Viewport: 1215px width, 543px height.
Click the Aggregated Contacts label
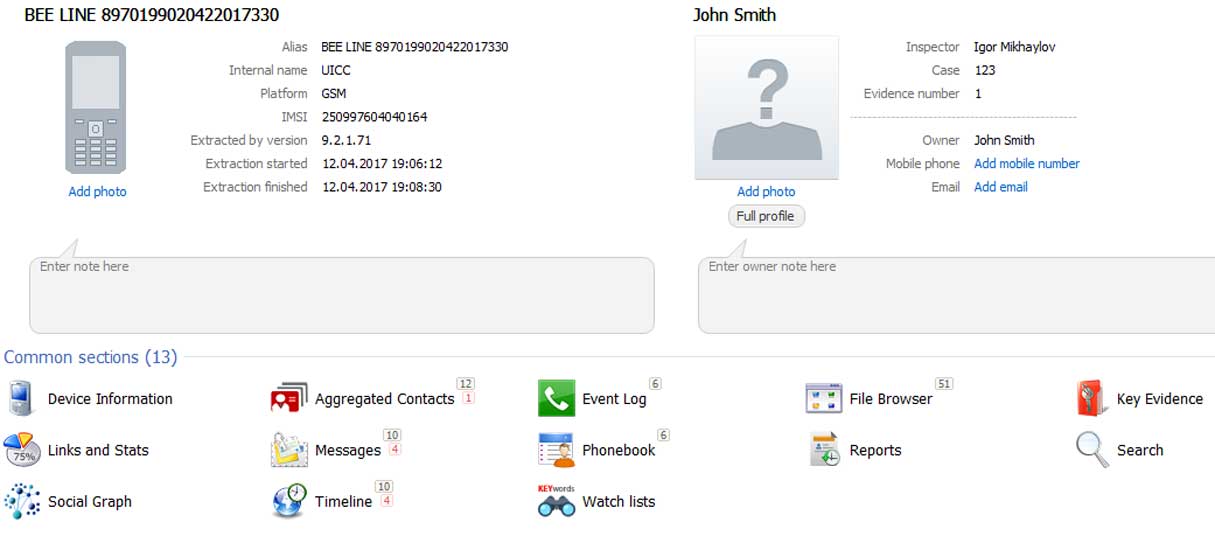385,399
